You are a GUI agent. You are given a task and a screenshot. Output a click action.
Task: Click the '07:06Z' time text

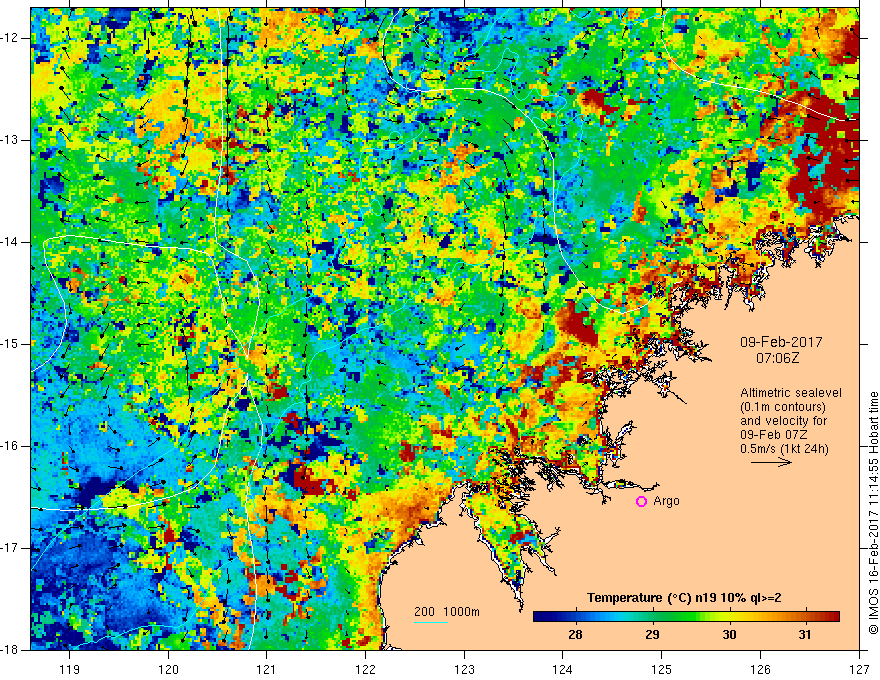(x=777, y=358)
